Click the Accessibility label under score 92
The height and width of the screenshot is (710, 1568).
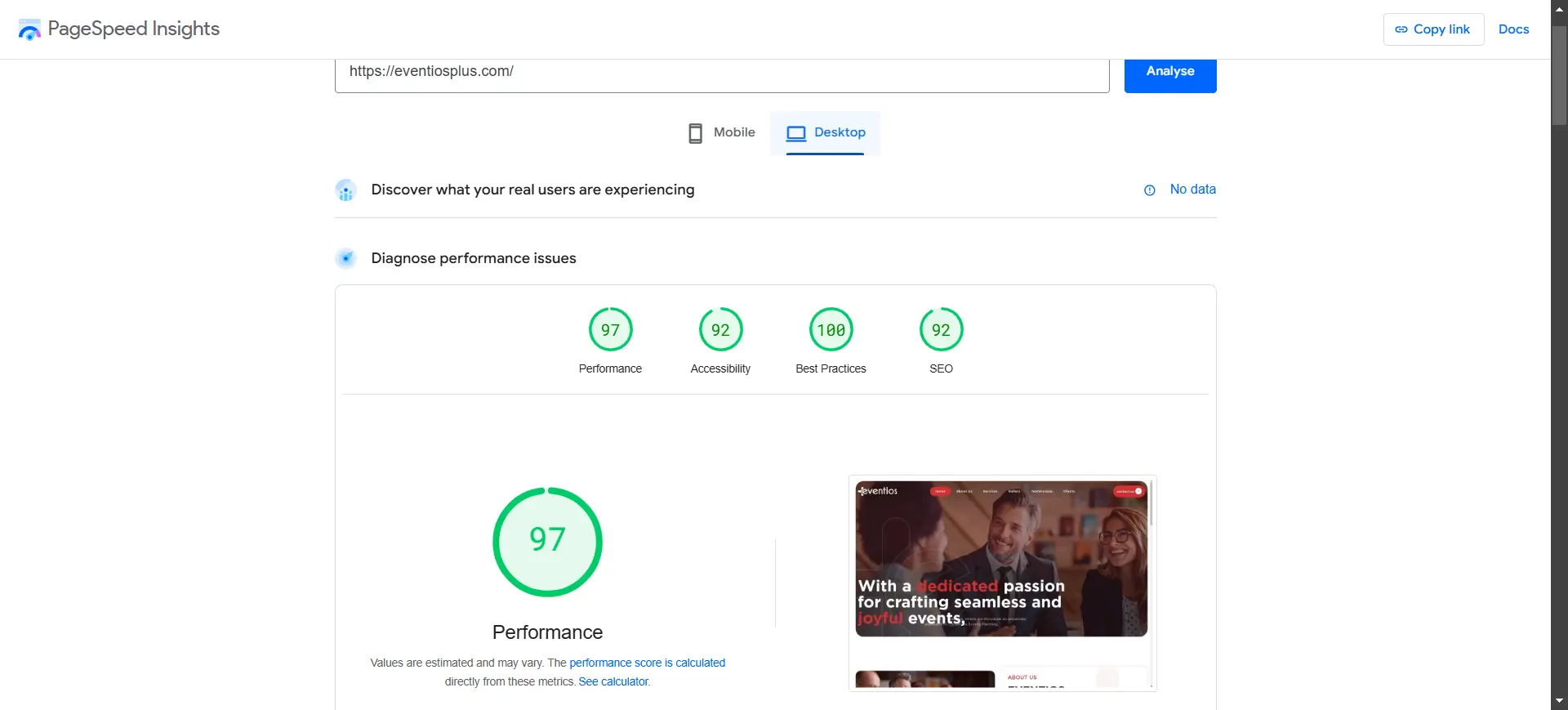720,369
